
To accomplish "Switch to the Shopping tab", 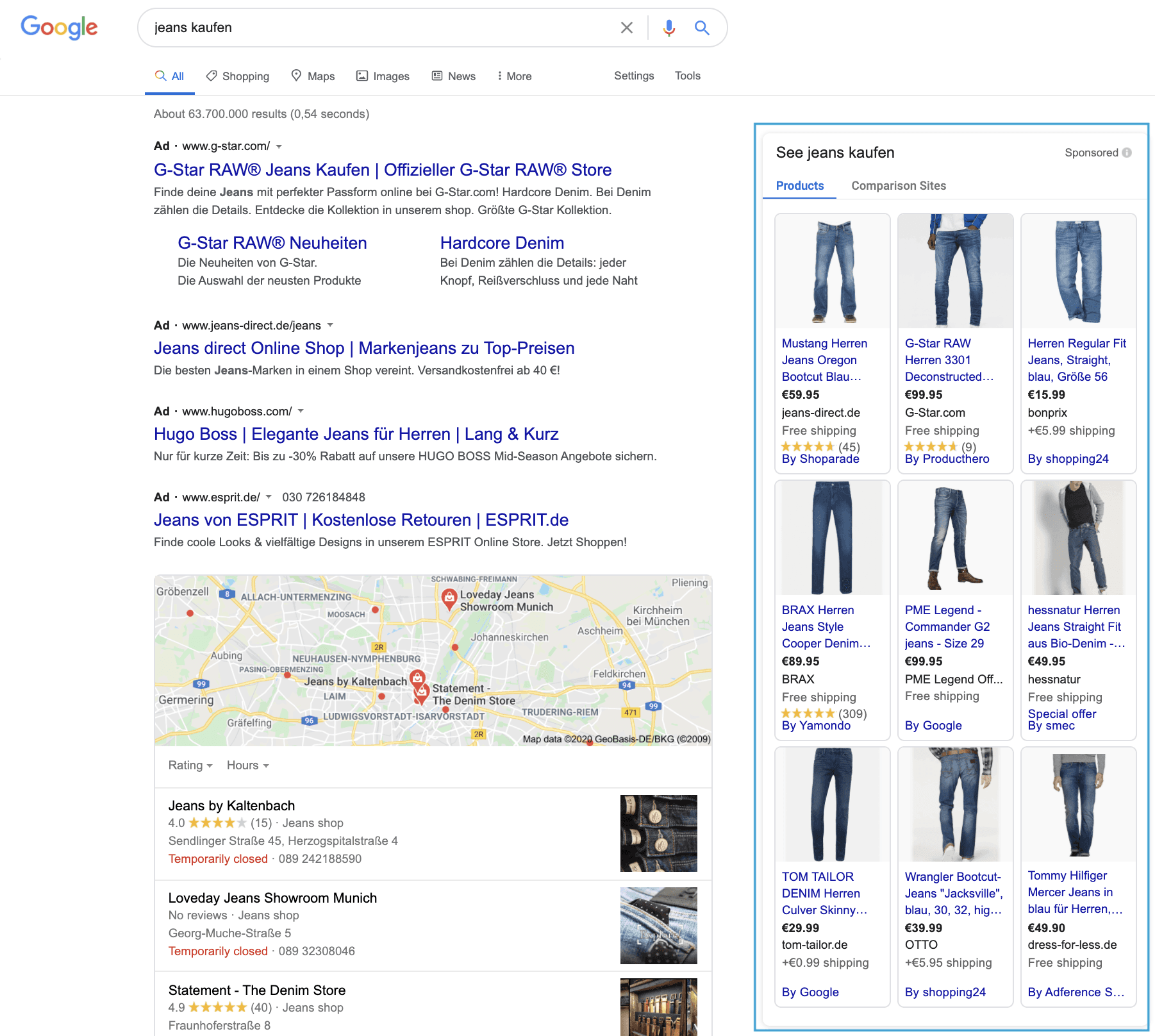I will [238, 76].
